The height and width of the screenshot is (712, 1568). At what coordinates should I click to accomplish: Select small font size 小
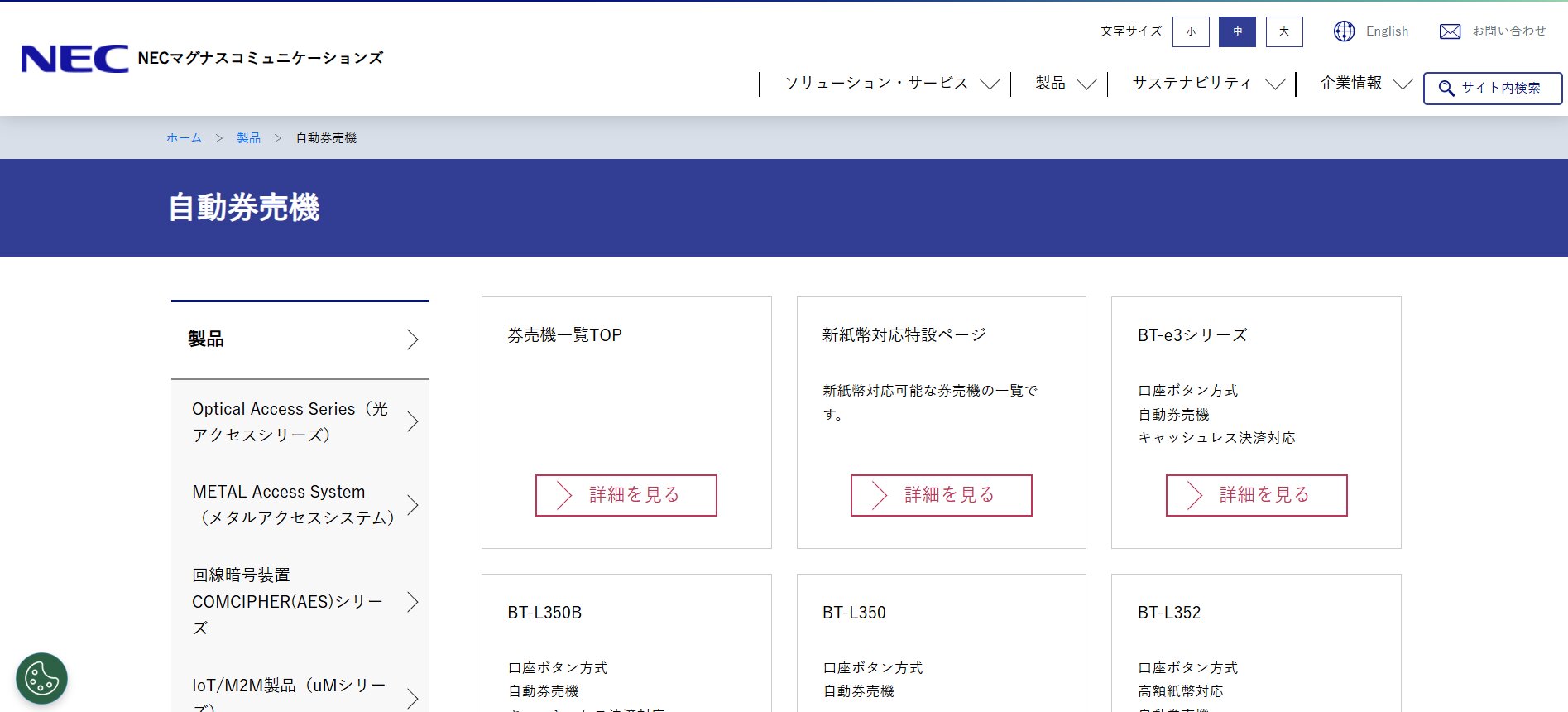(1191, 31)
